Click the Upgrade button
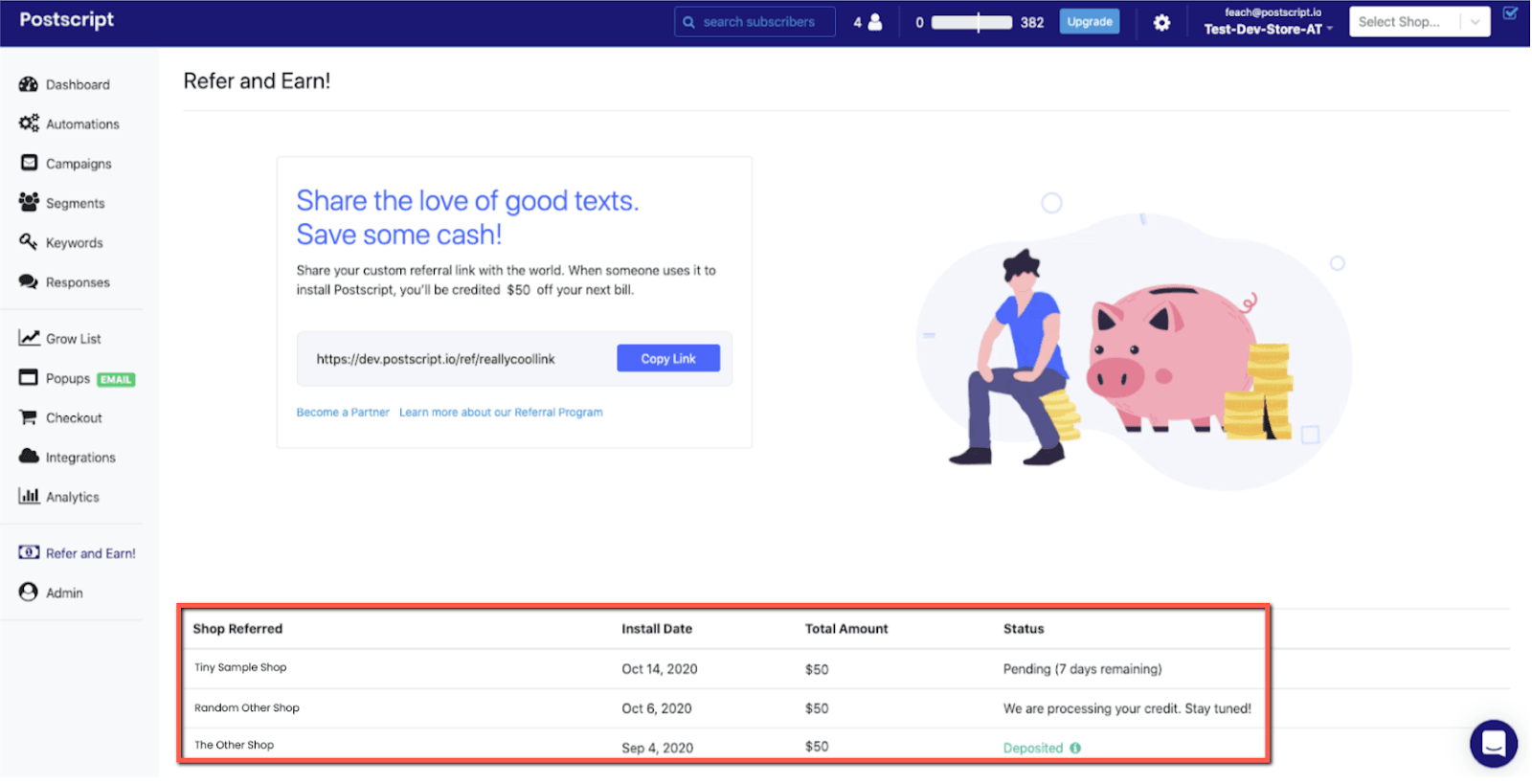 (1090, 22)
